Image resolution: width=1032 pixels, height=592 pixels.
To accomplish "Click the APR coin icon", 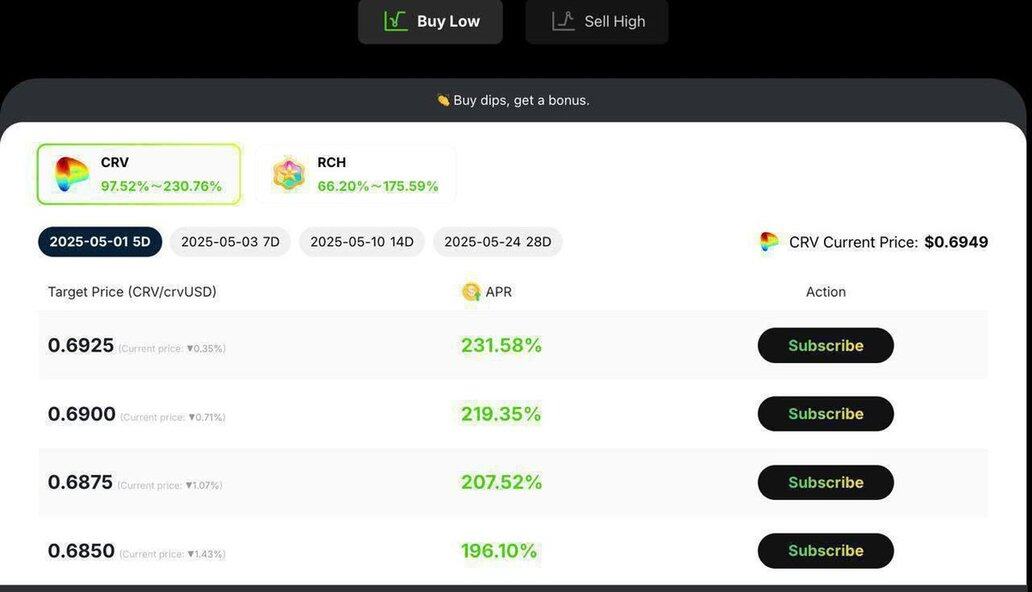I will 471,292.
